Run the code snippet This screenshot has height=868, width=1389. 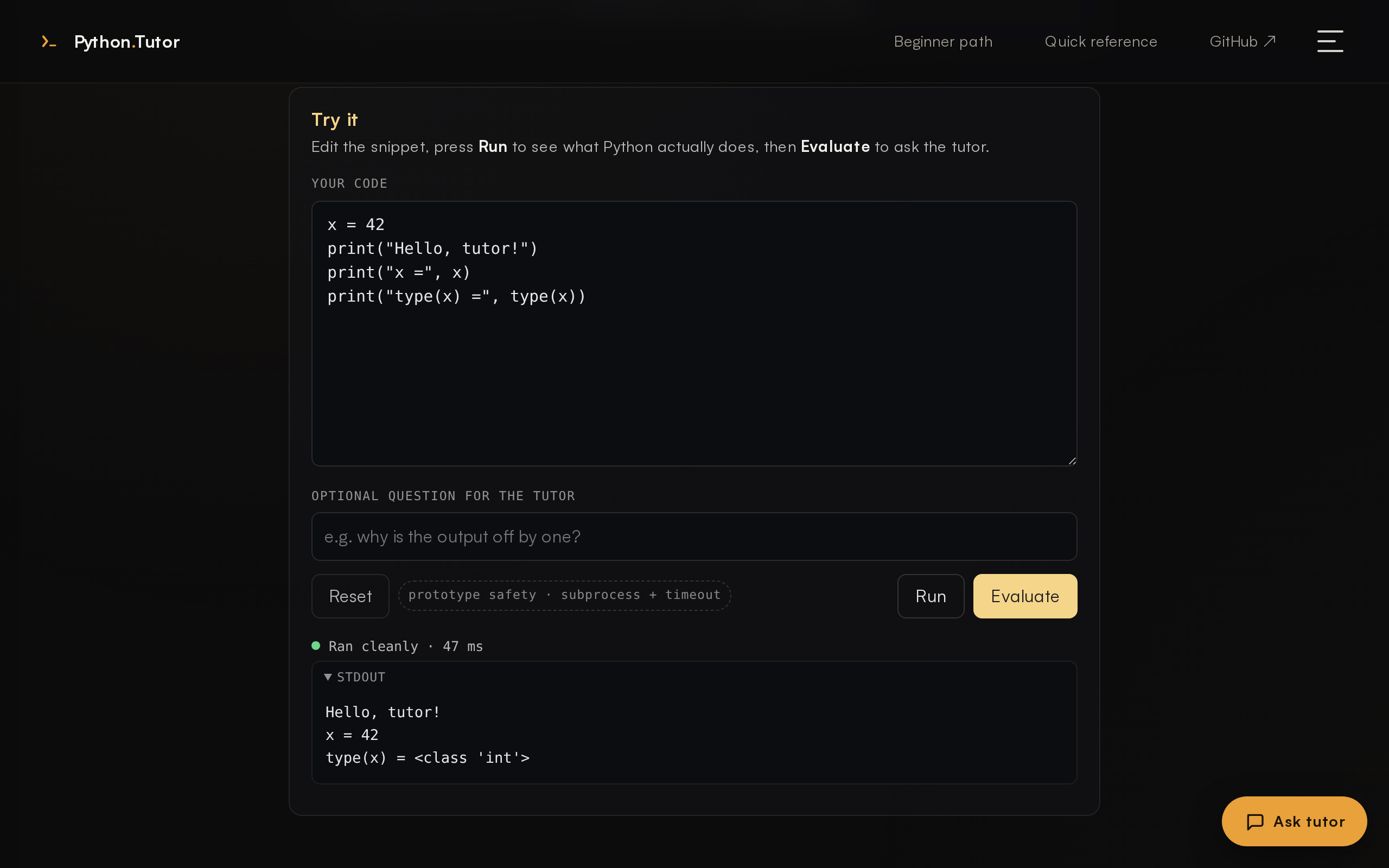(x=931, y=596)
